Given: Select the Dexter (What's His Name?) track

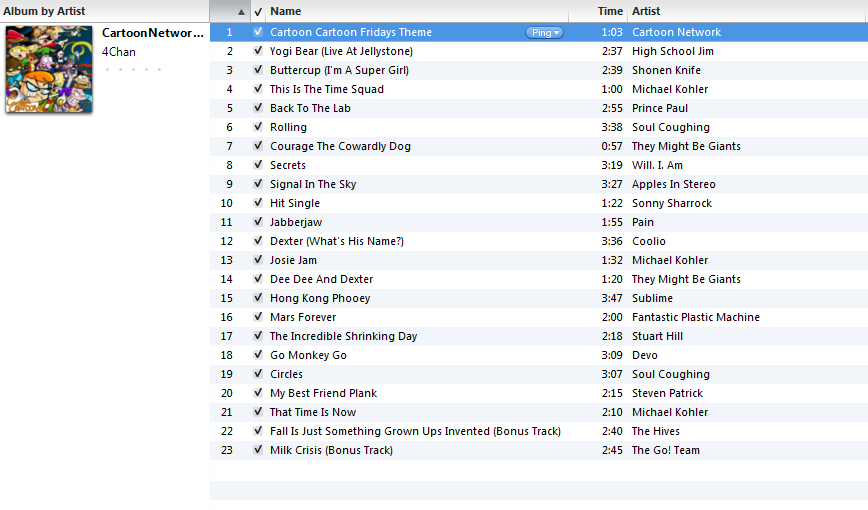Looking at the screenshot, I should pos(539,241).
